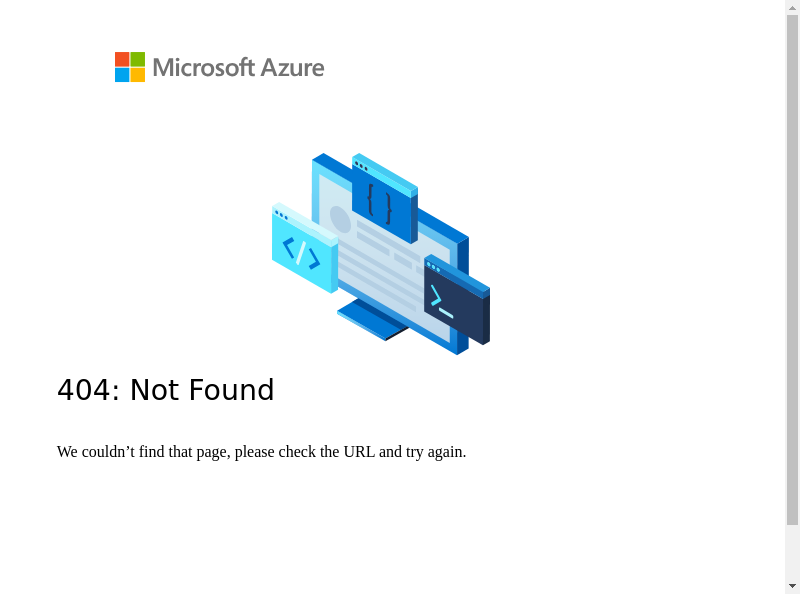Click the vertical scrollbar thumb
The height and width of the screenshot is (600, 800).
click(793, 270)
